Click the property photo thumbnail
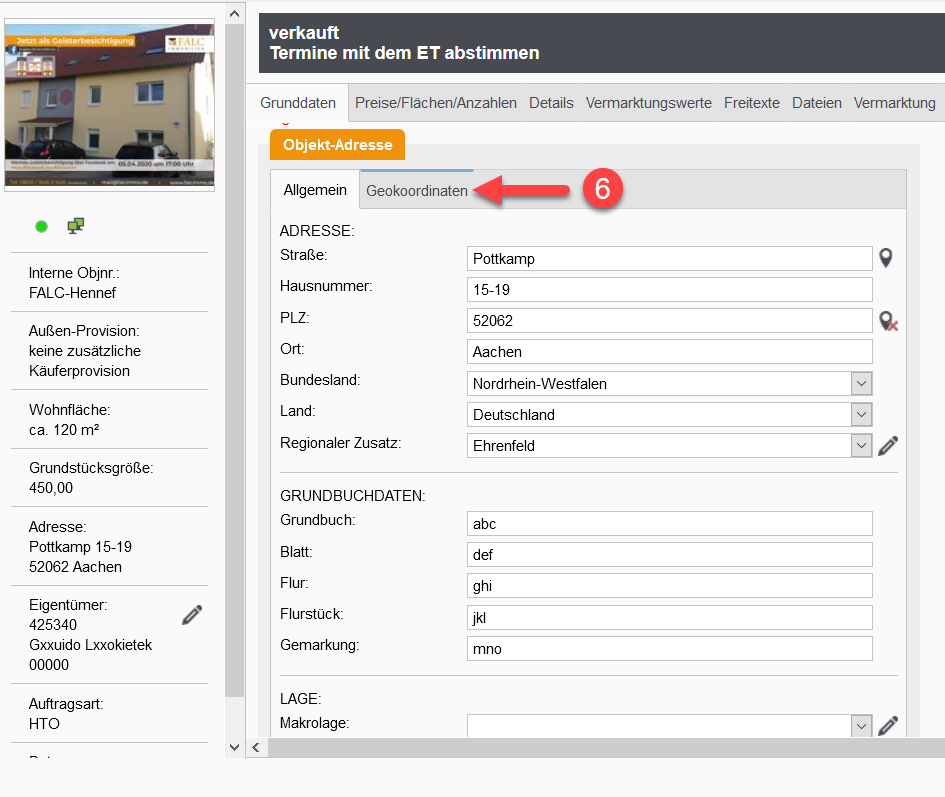 tap(109, 107)
